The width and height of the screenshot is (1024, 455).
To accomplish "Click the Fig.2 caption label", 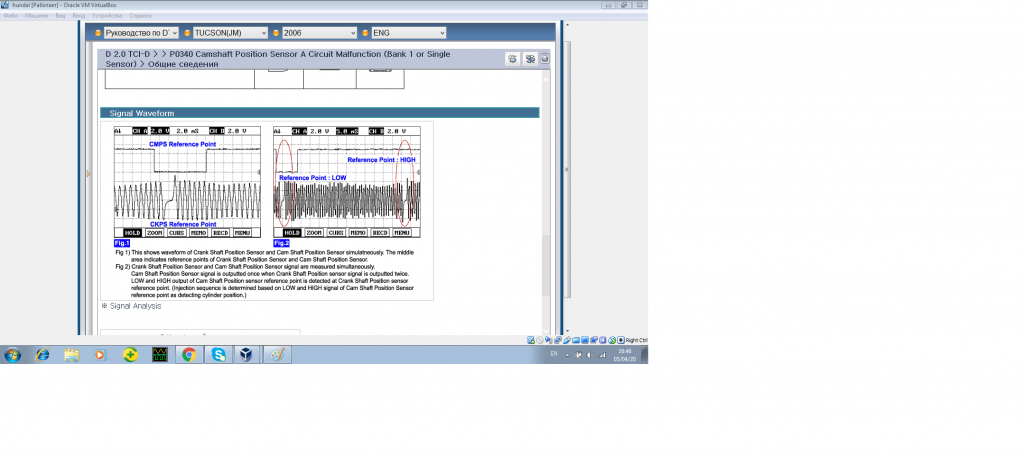I will point(281,243).
